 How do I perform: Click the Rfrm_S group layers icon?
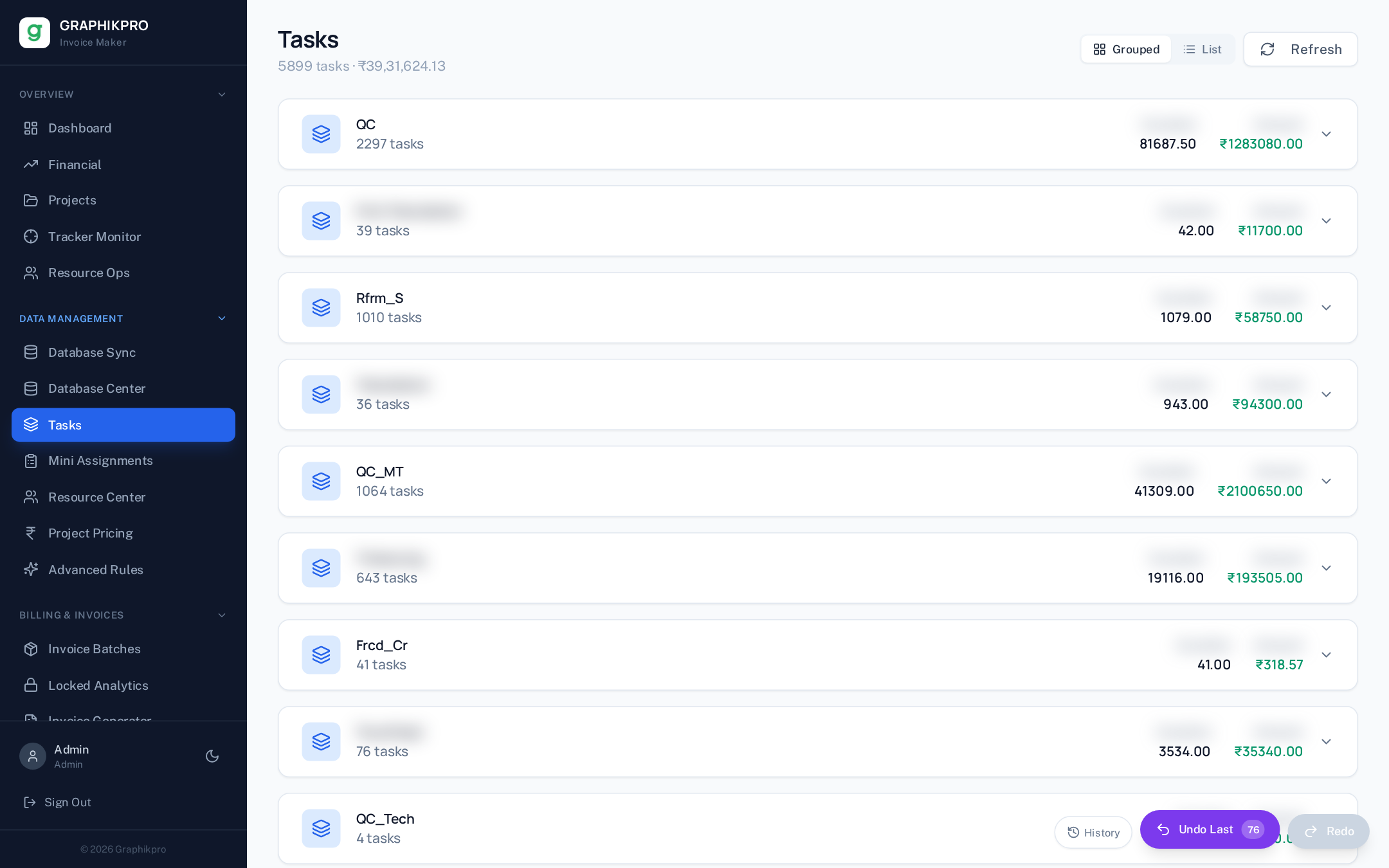tap(321, 308)
